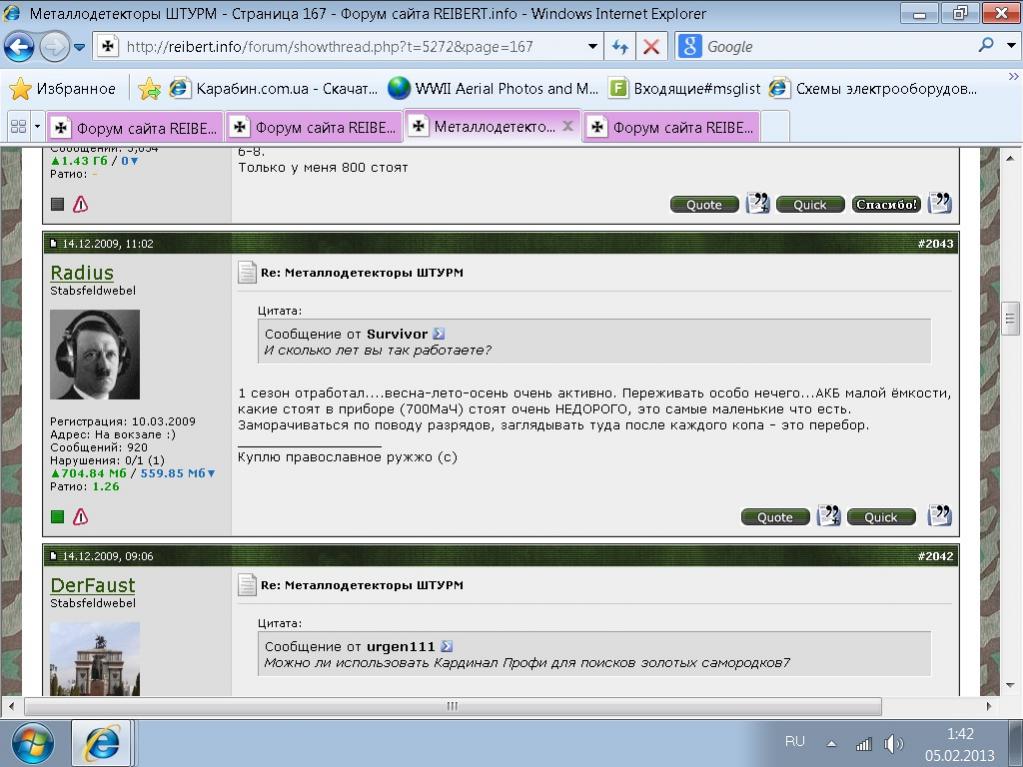Screen dimensions: 1023x767
Task: Open post permalink #2043
Action: pos(935,243)
